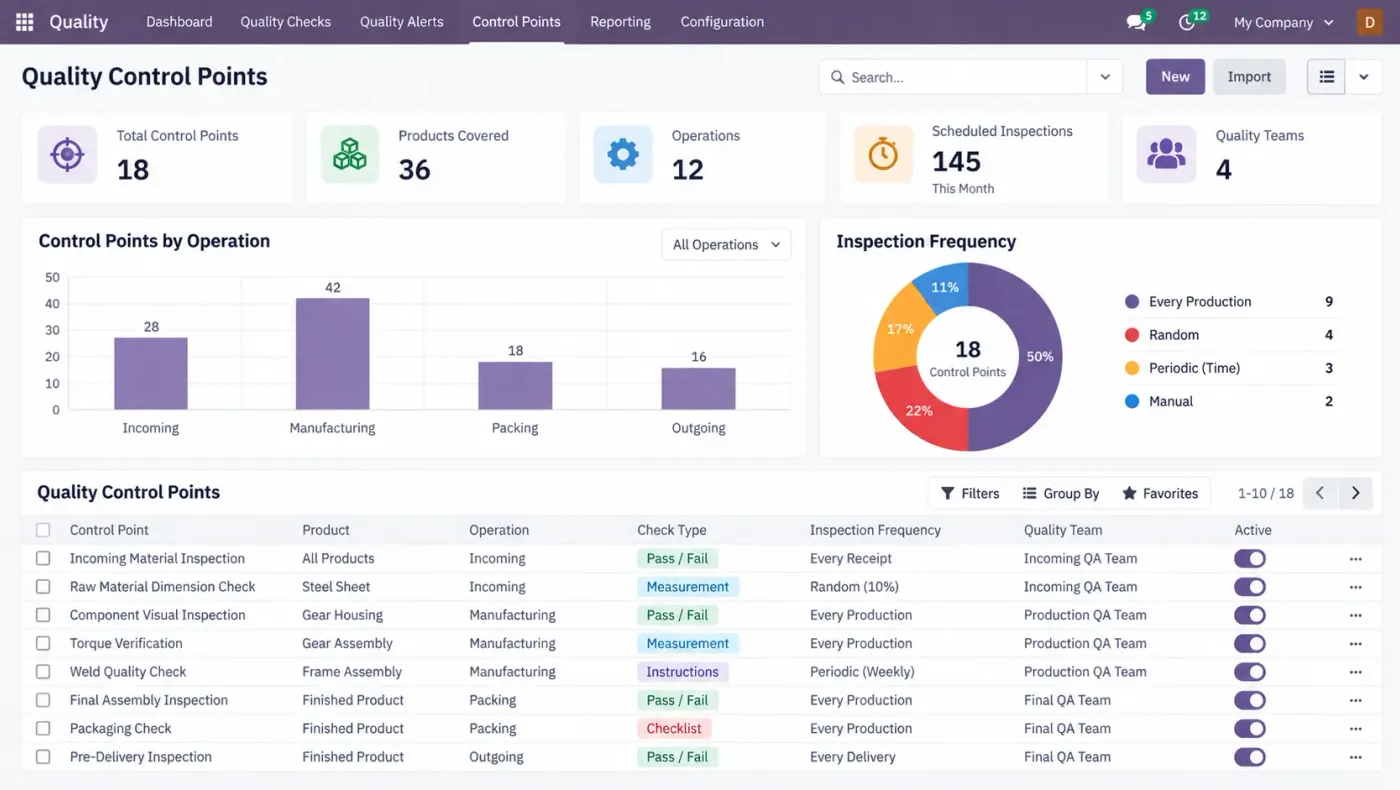
Task: Open the view switcher dropdown arrow
Action: point(1364,77)
